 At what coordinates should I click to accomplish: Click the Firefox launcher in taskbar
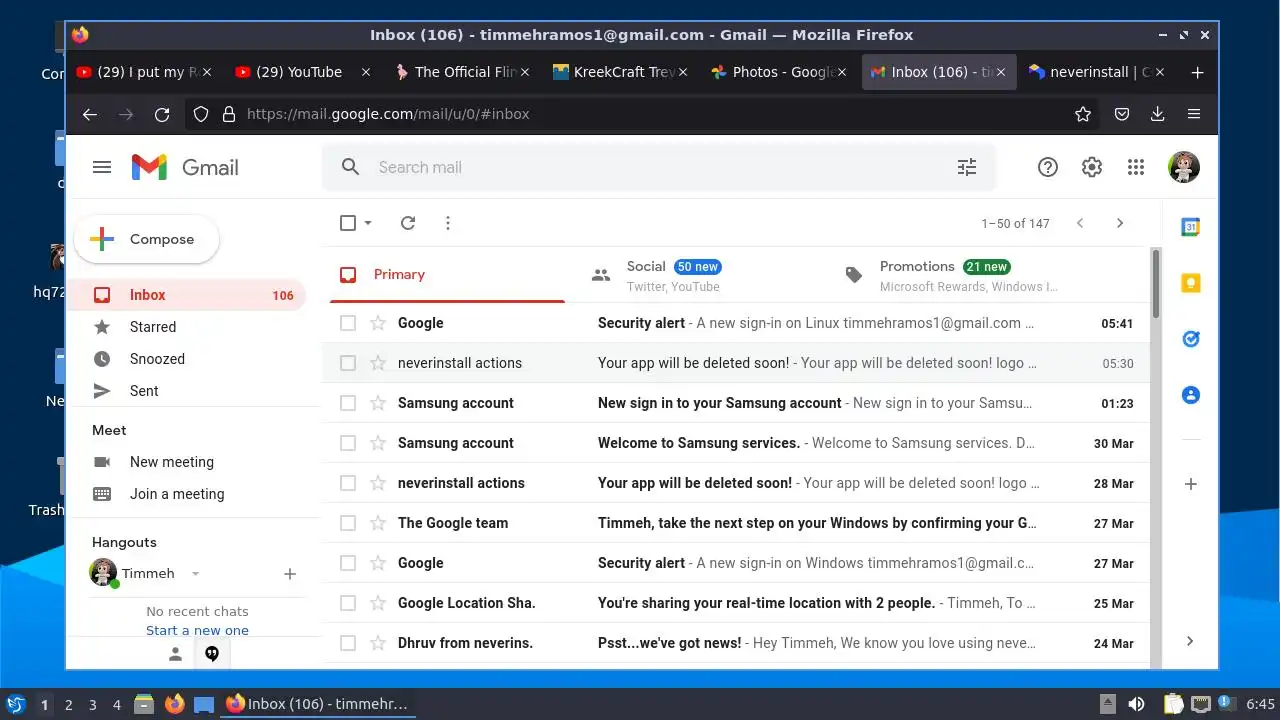pos(174,704)
